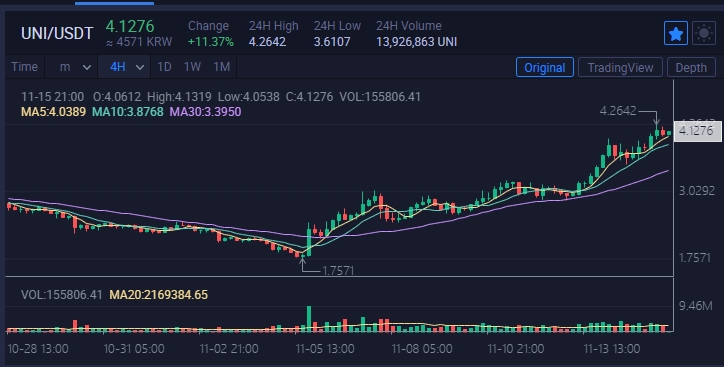Open the Depth chart

point(691,67)
